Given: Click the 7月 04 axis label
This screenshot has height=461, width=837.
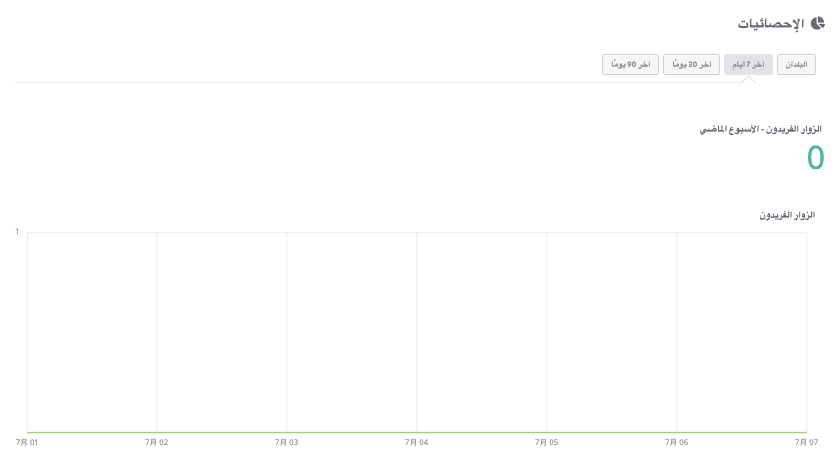Looking at the screenshot, I should tap(416, 442).
